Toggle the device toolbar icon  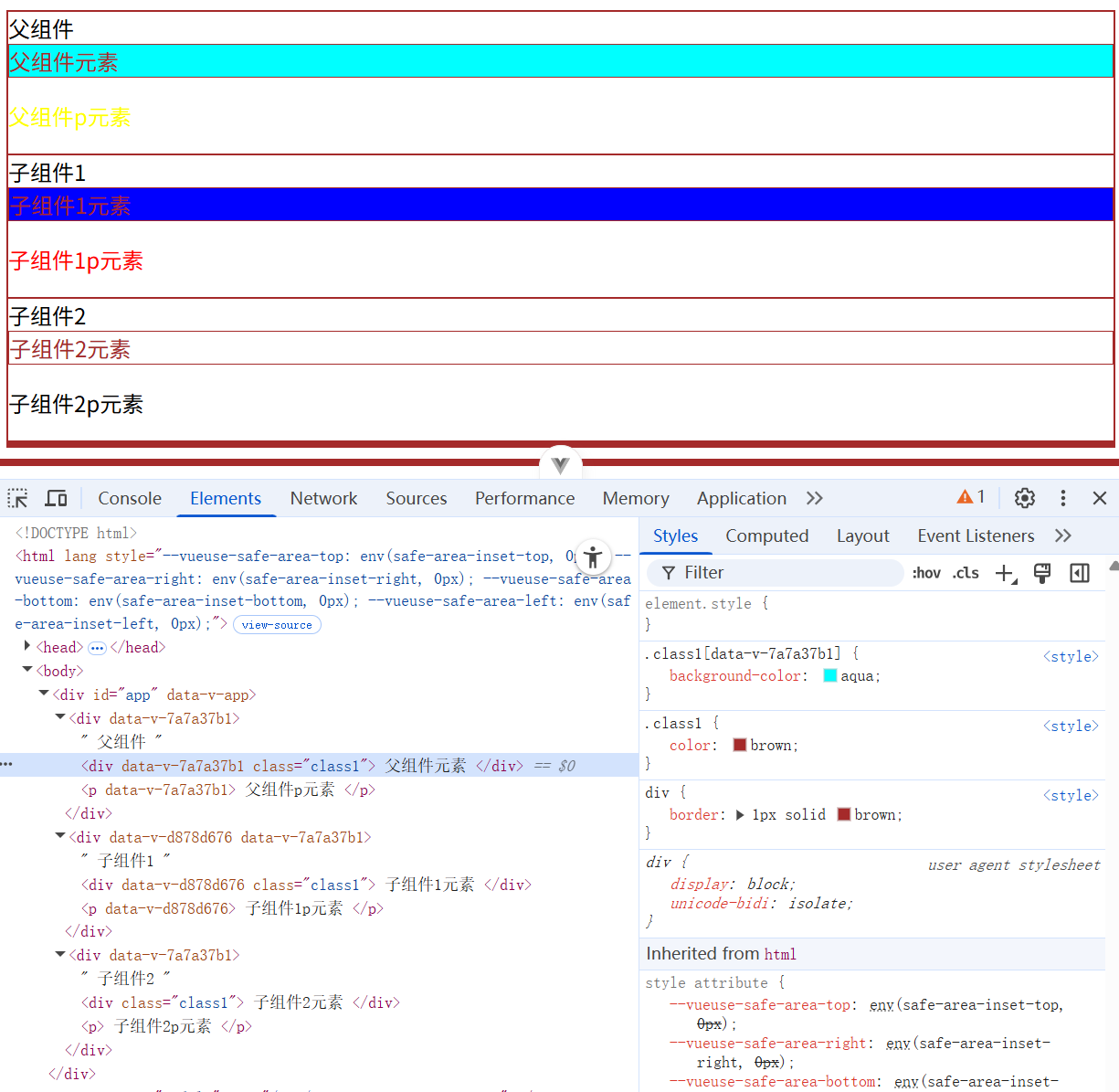pos(57,498)
